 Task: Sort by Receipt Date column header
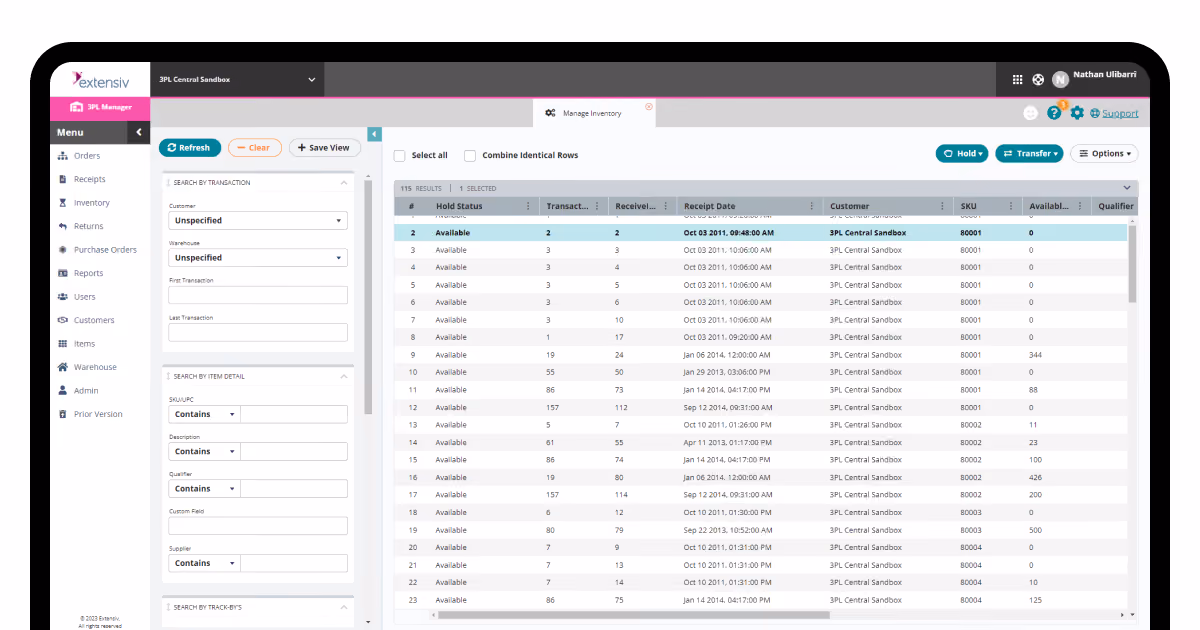tap(709, 206)
